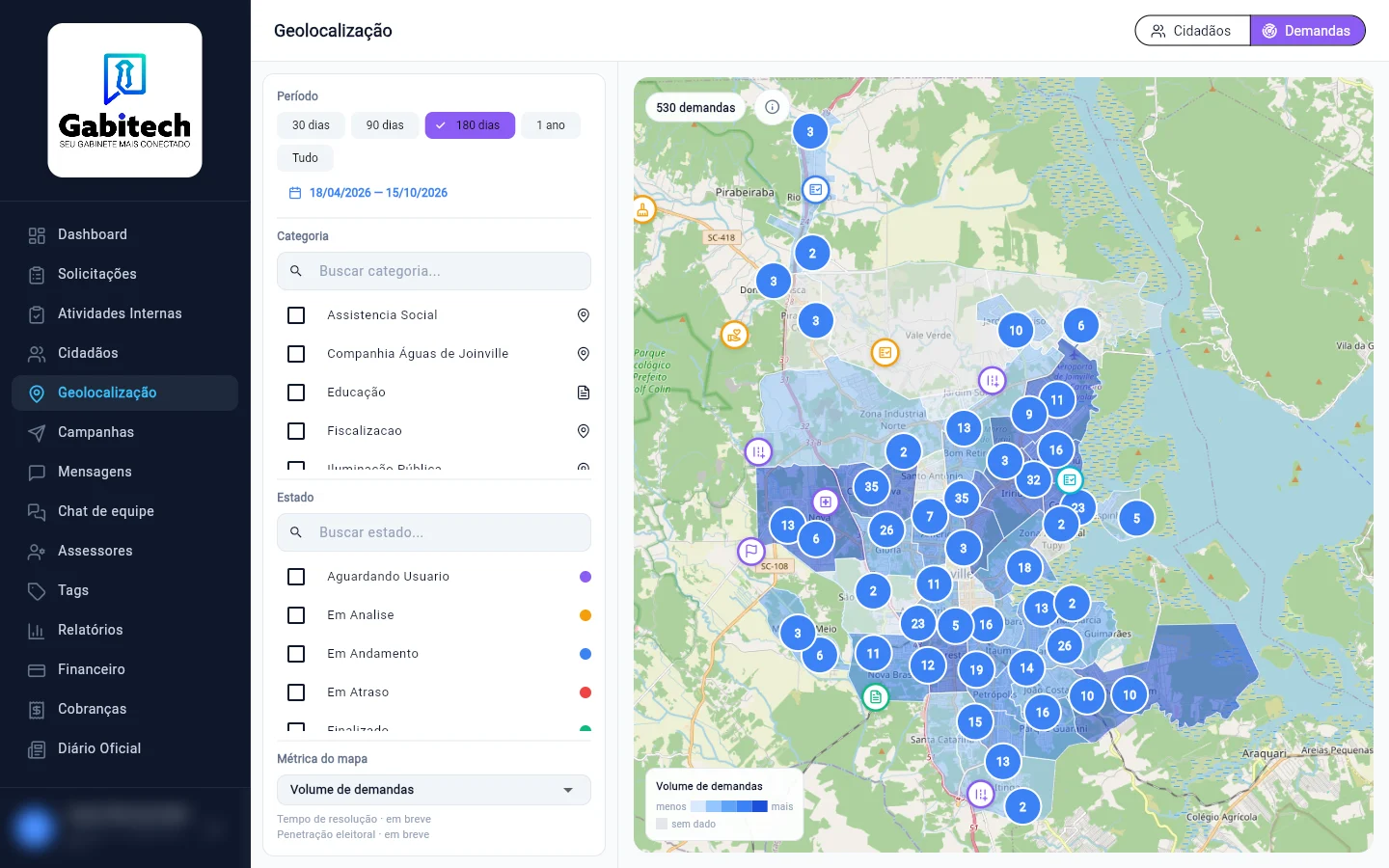This screenshot has height=868, width=1389.
Task: Click the Financeiro card icon
Action: point(37,669)
